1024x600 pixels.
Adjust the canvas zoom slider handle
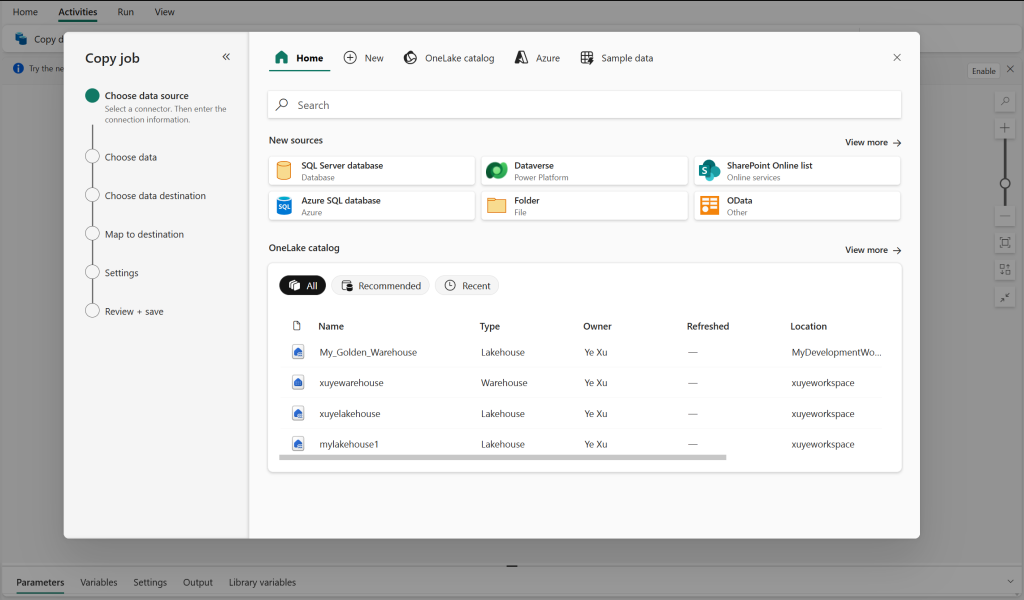pyautogui.click(x=1005, y=183)
